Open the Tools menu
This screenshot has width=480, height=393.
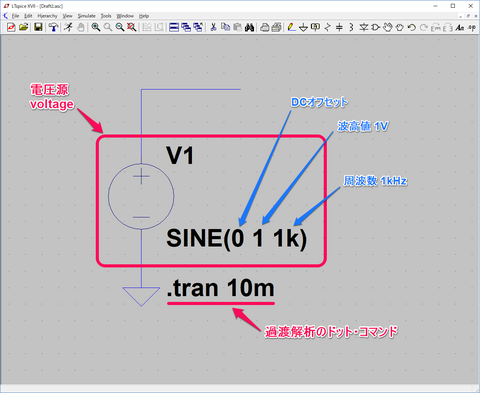(x=106, y=16)
